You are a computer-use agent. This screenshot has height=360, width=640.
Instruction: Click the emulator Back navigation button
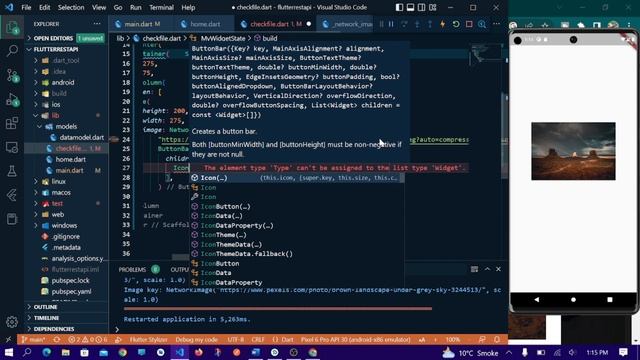[536, 300]
